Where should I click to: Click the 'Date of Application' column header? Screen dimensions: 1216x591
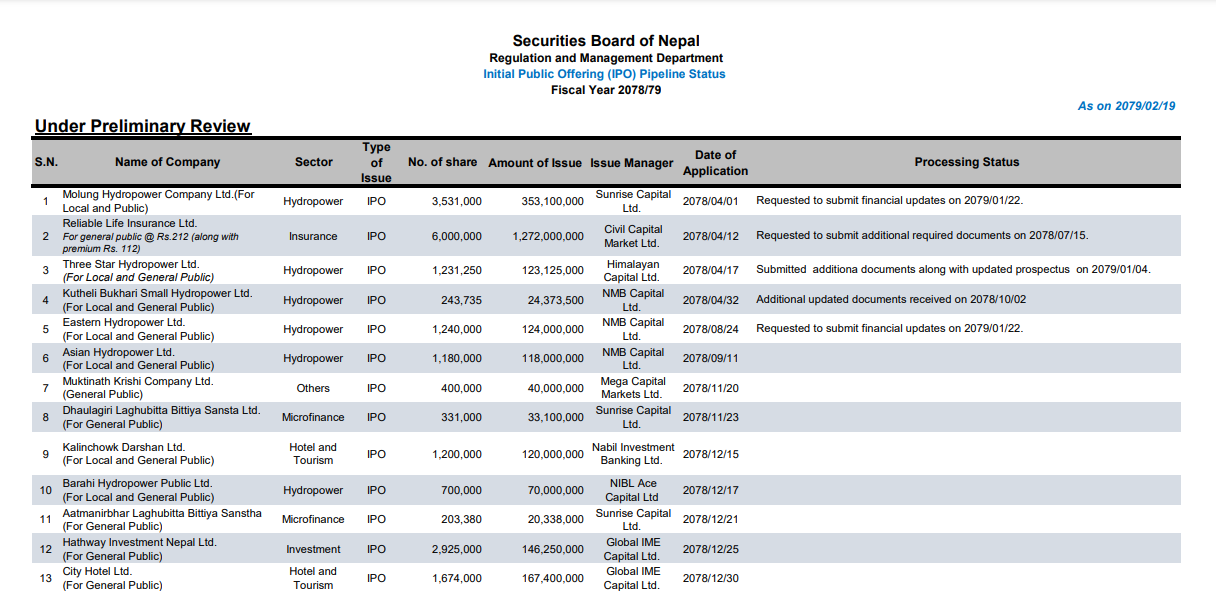715,163
